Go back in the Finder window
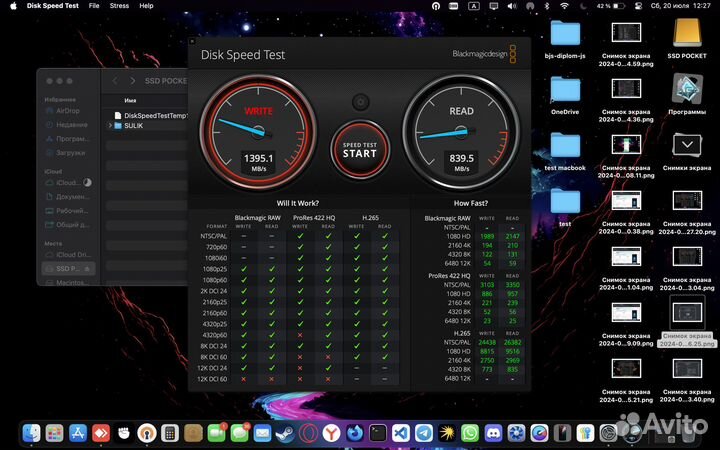 (x=115, y=81)
